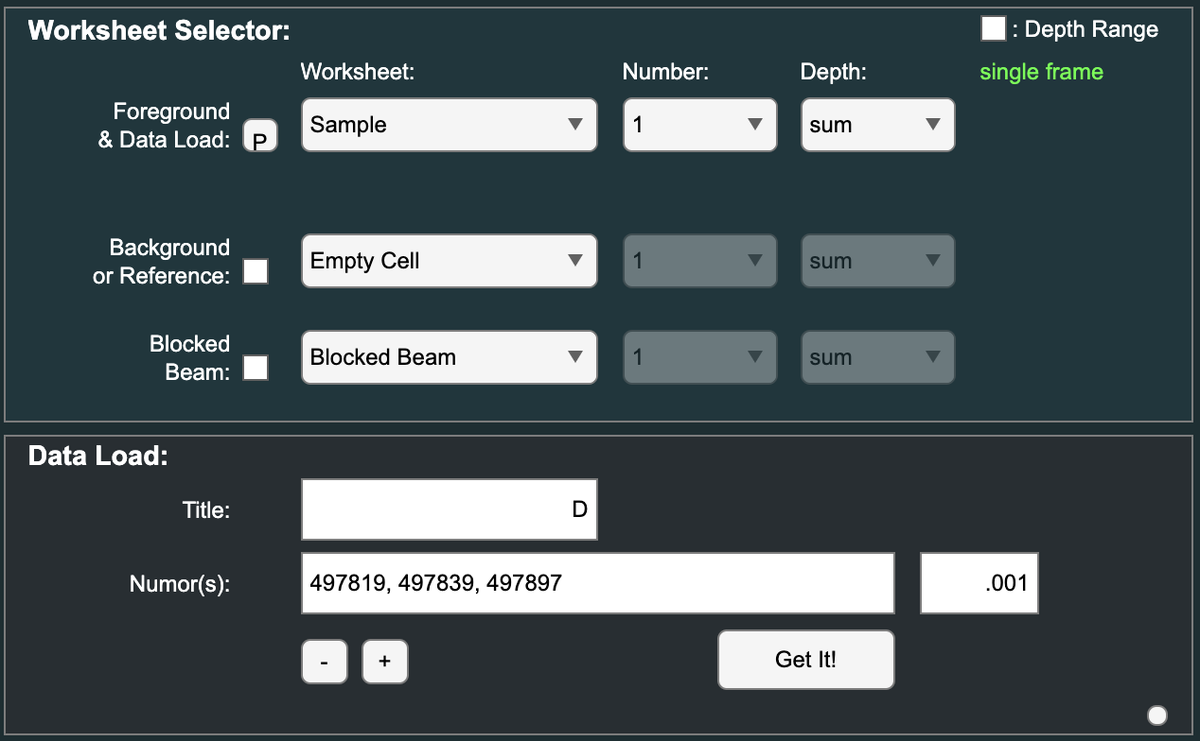This screenshot has height=741, width=1200.
Task: Open the disabled Empty Cell Number dropdown
Action: 699,261
